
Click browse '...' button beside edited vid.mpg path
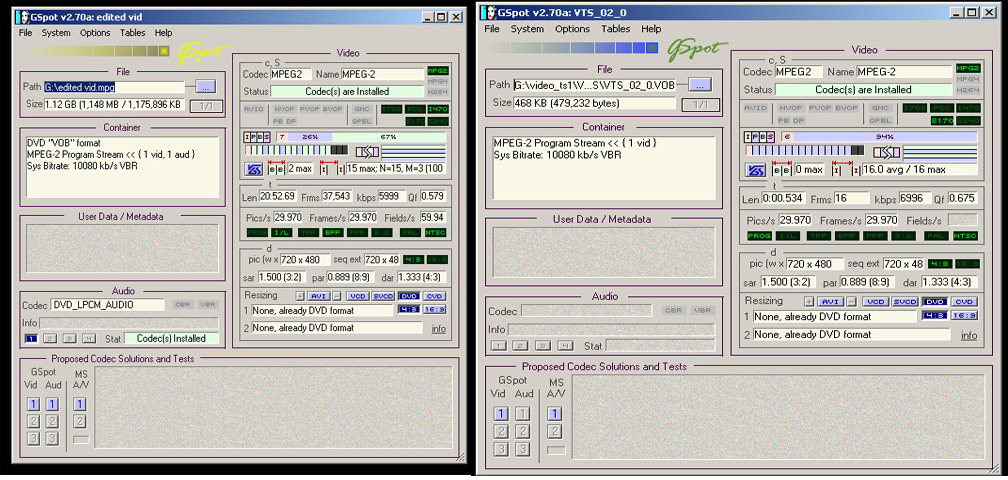[206, 87]
